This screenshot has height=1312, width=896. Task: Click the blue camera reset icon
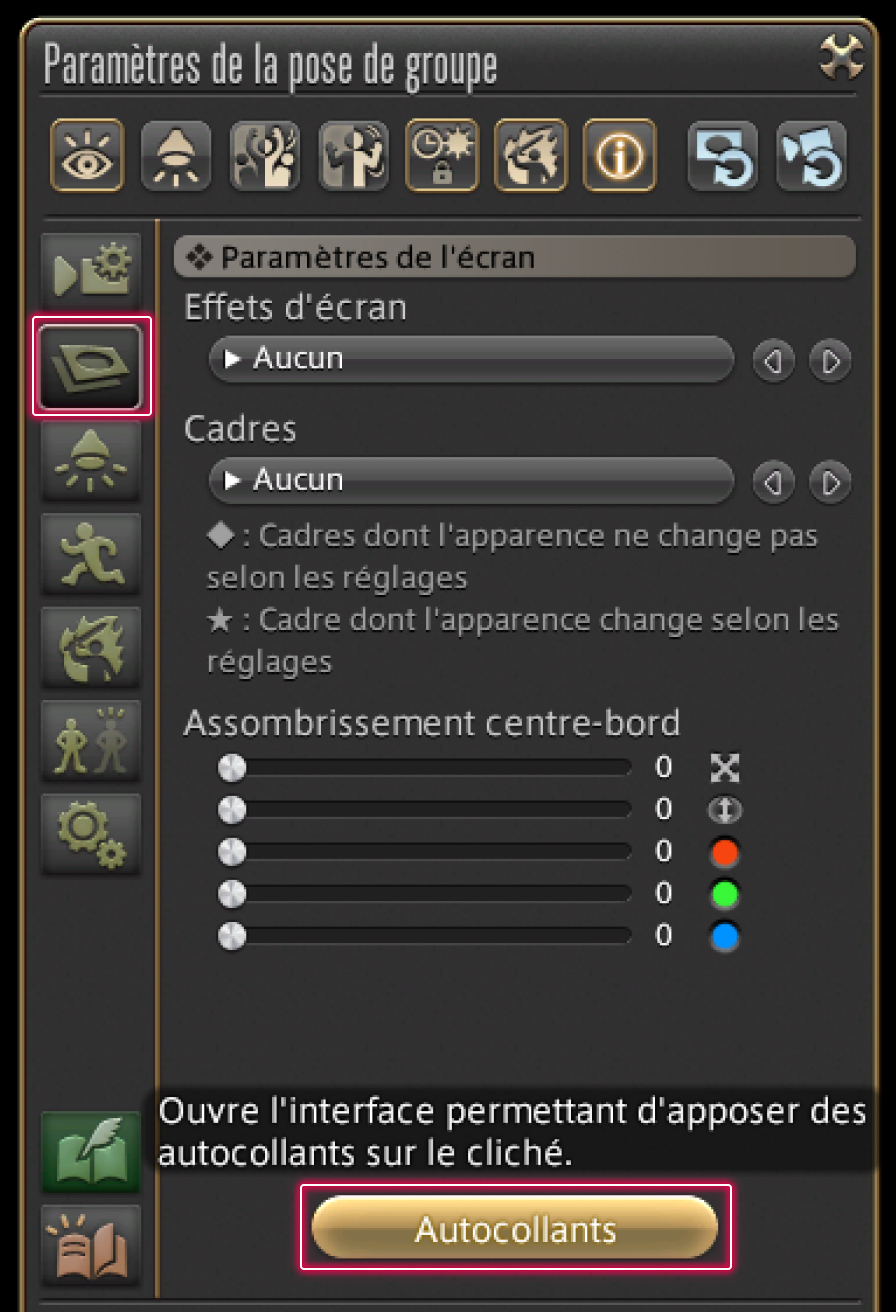(x=811, y=157)
